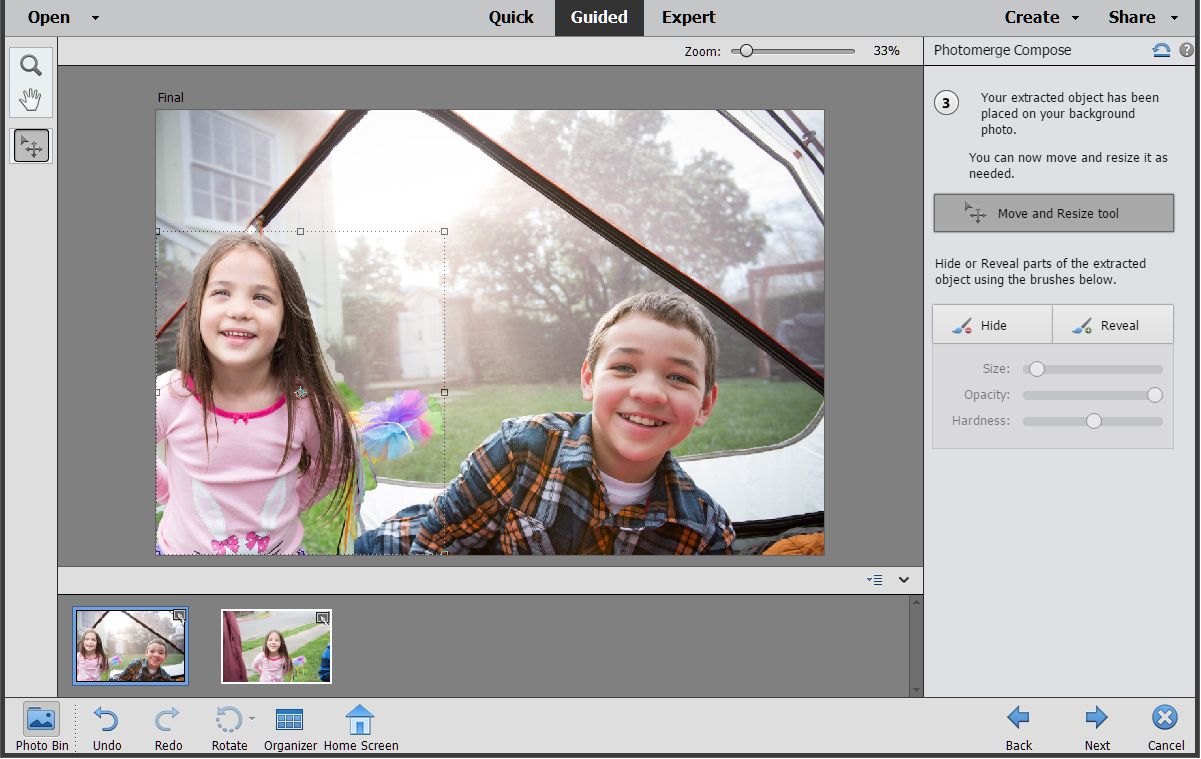
Task: Select the Zoom magnifier tool
Action: point(32,66)
